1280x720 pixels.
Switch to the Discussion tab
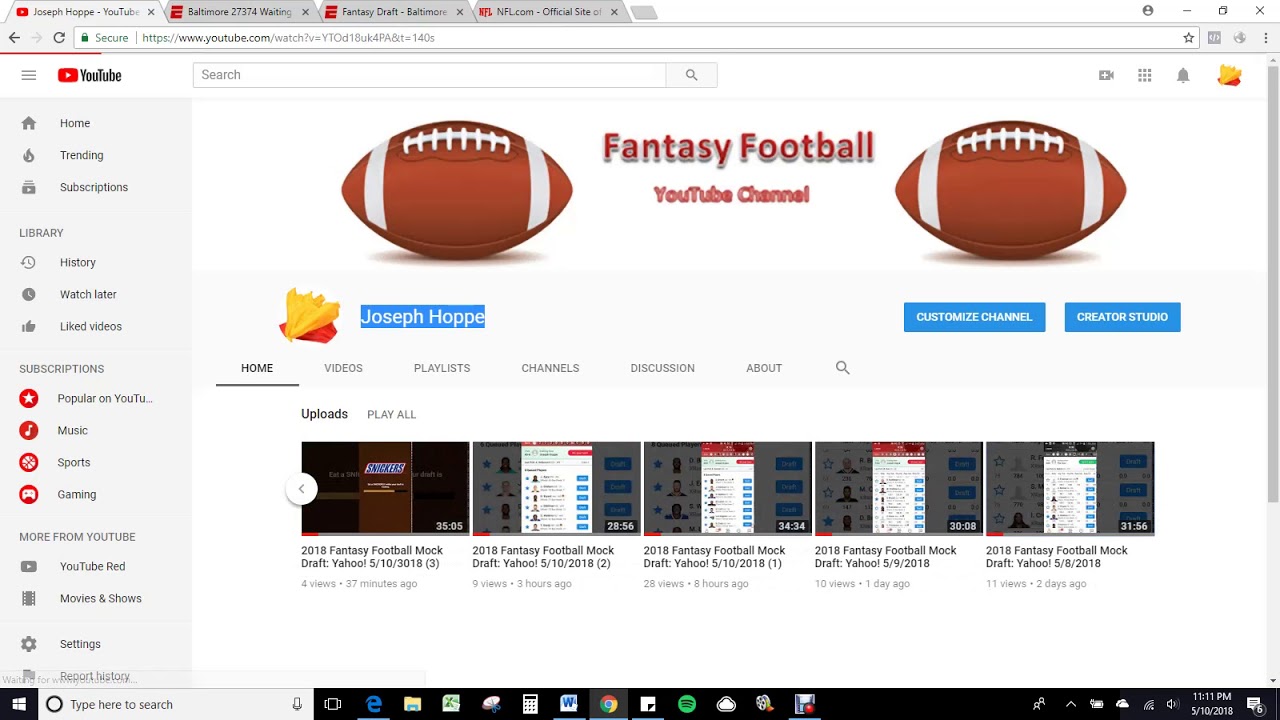click(662, 368)
